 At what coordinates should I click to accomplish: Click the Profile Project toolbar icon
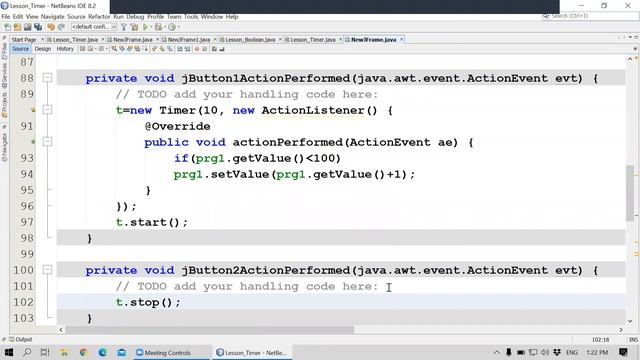point(172,27)
